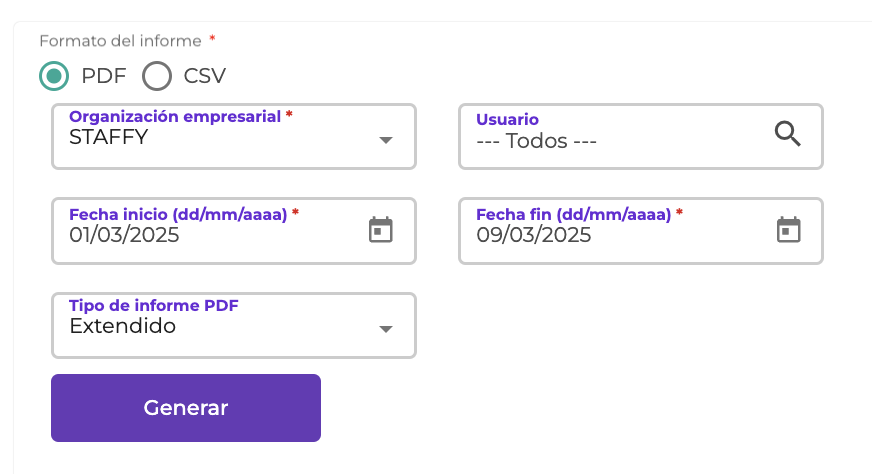Click the 'PDF' radio label text
The width and height of the screenshot is (872, 474).
click(104, 76)
